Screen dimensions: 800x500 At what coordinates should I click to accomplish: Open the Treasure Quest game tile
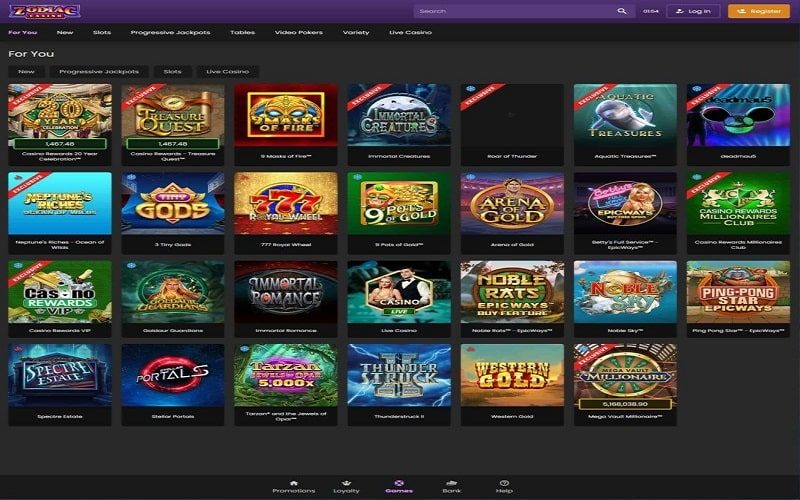pyautogui.click(x=172, y=124)
